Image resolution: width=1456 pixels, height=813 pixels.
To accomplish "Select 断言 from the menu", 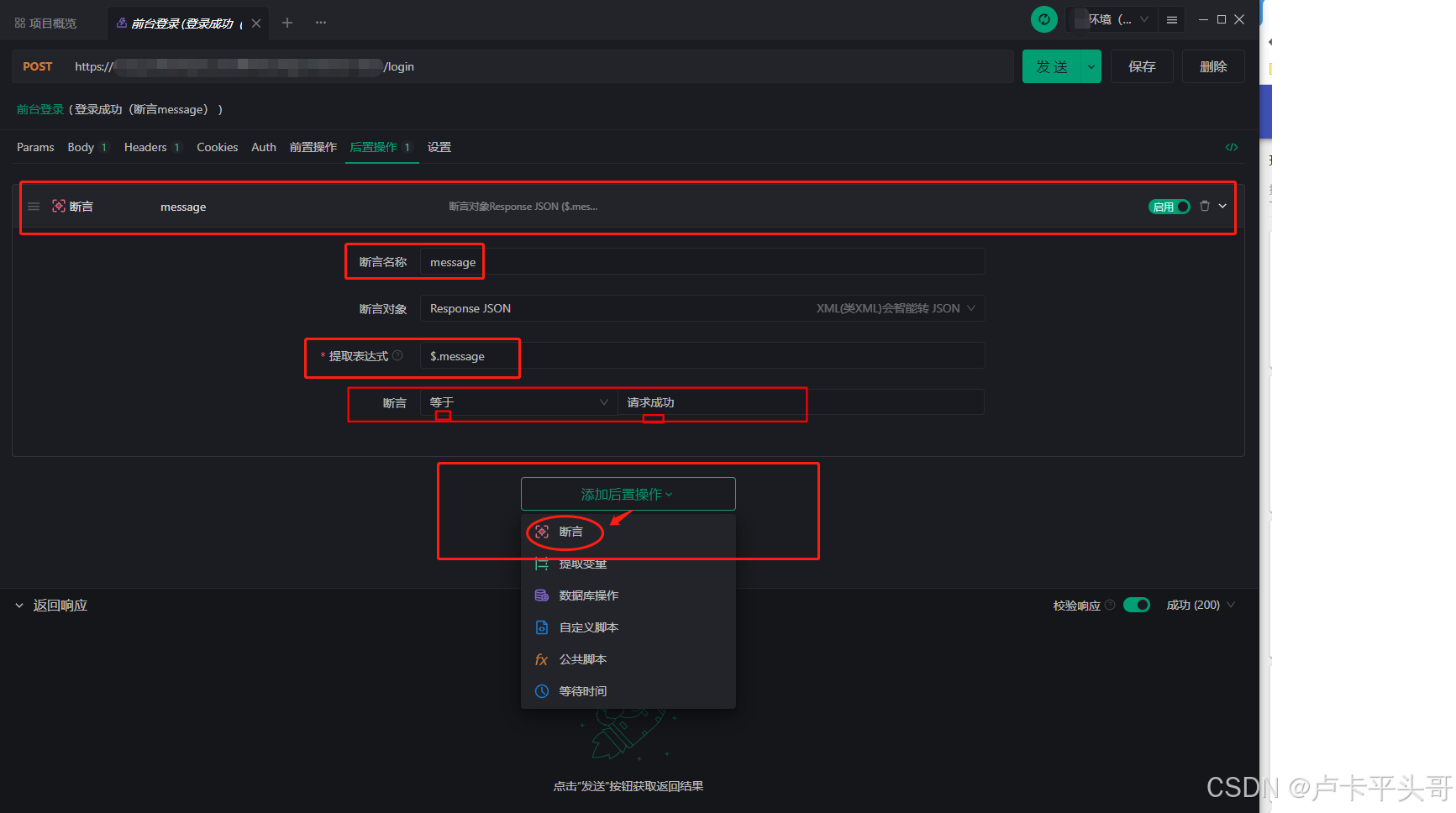I will tap(628, 532).
